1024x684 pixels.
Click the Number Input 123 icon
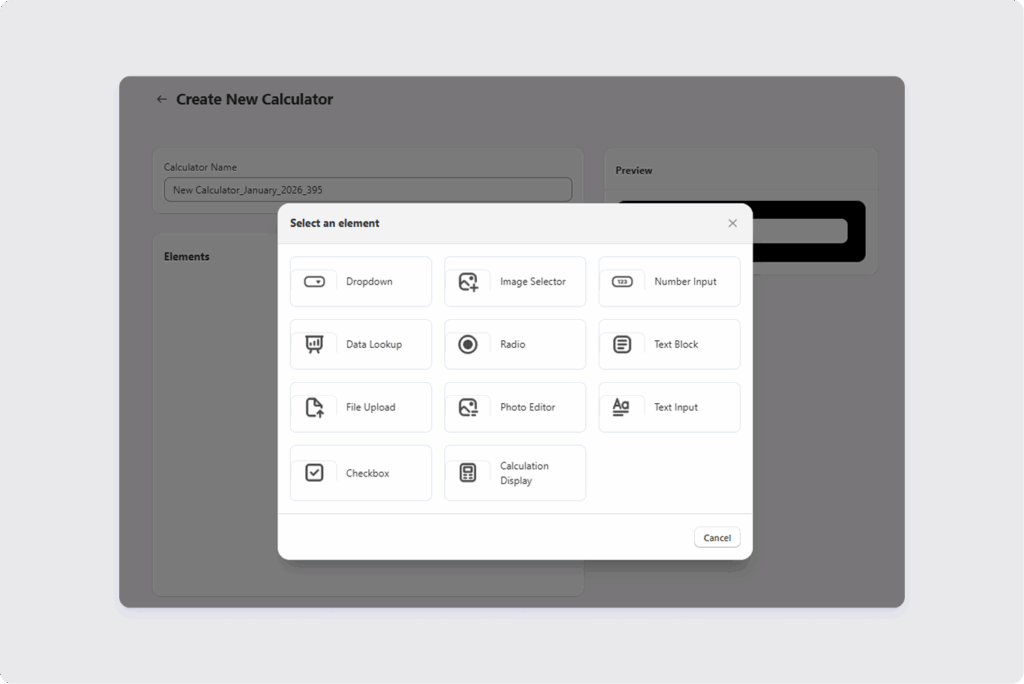622,282
